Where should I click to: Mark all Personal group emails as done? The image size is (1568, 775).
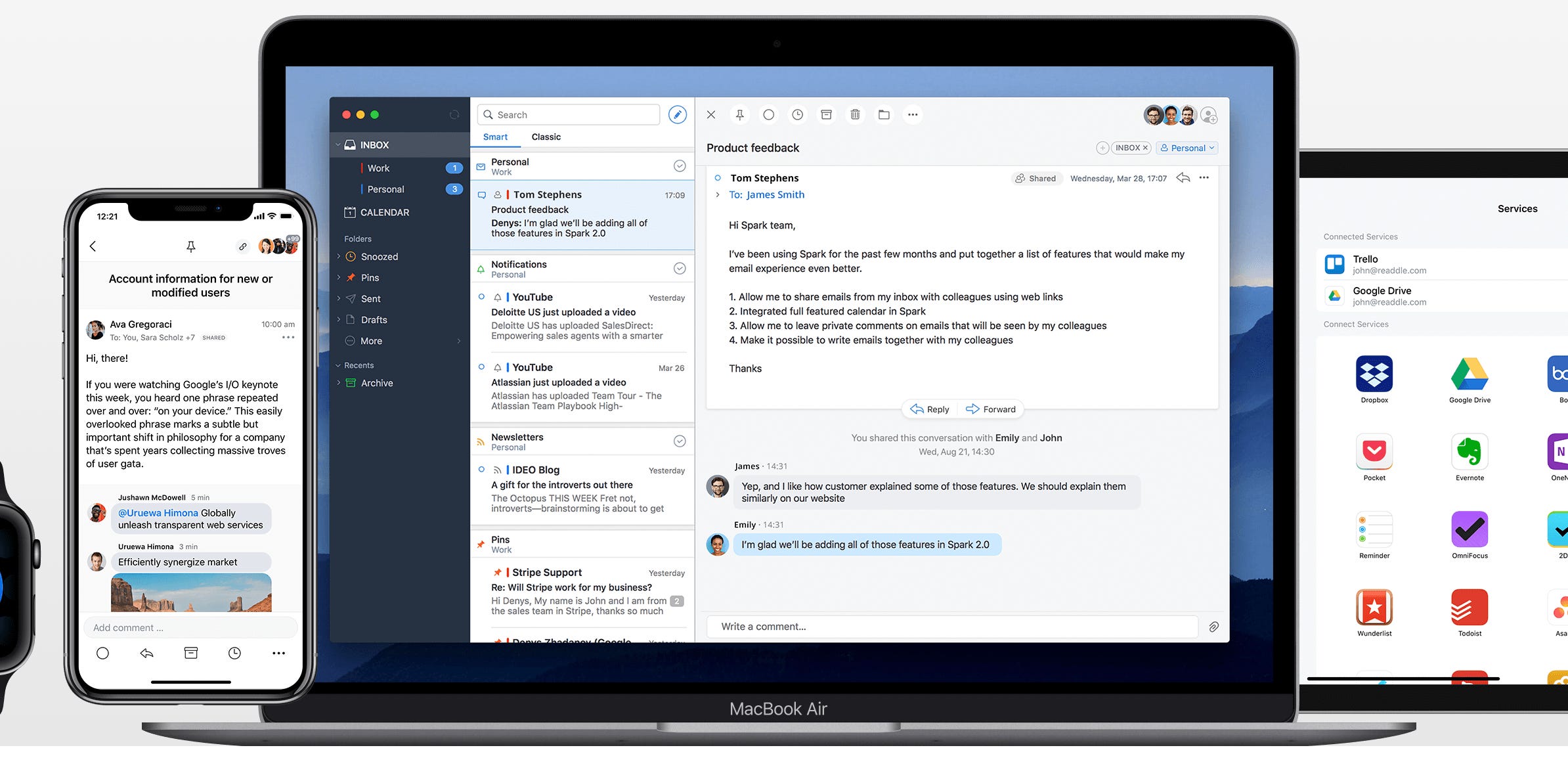(x=680, y=166)
